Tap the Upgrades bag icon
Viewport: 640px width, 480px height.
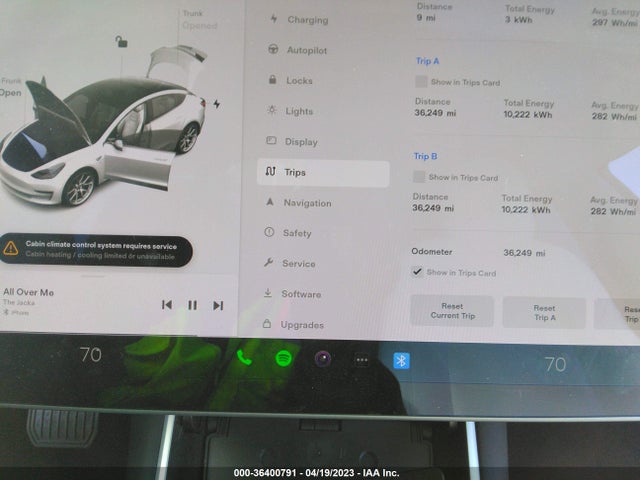tap(267, 324)
